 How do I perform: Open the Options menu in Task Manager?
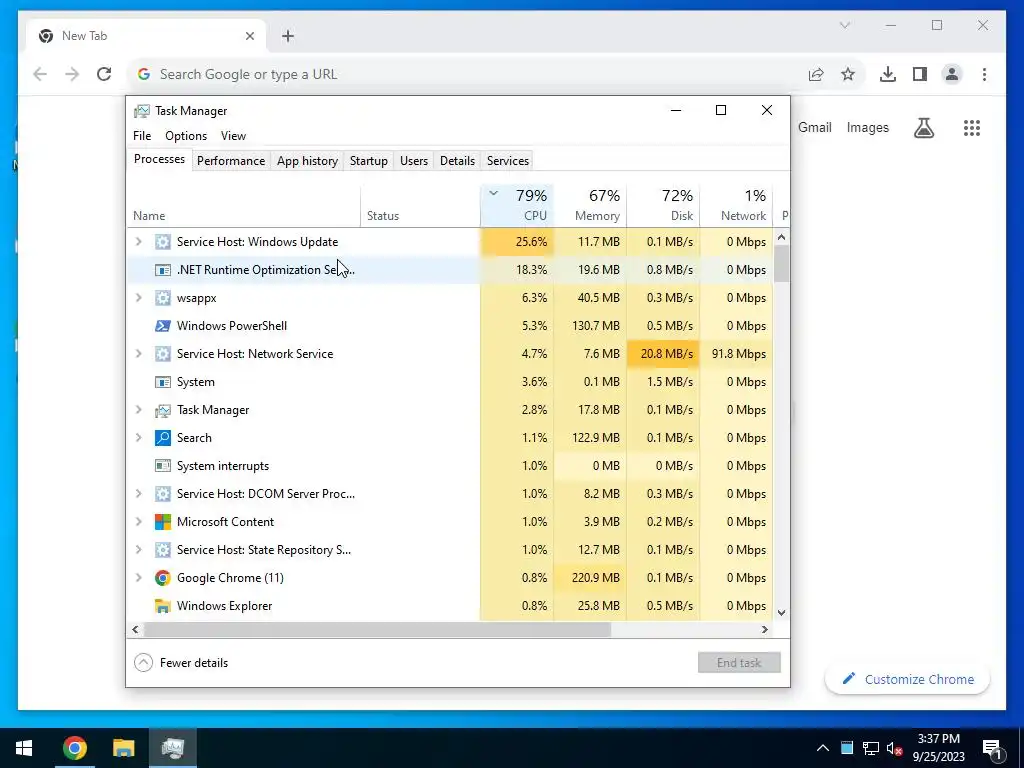point(185,136)
